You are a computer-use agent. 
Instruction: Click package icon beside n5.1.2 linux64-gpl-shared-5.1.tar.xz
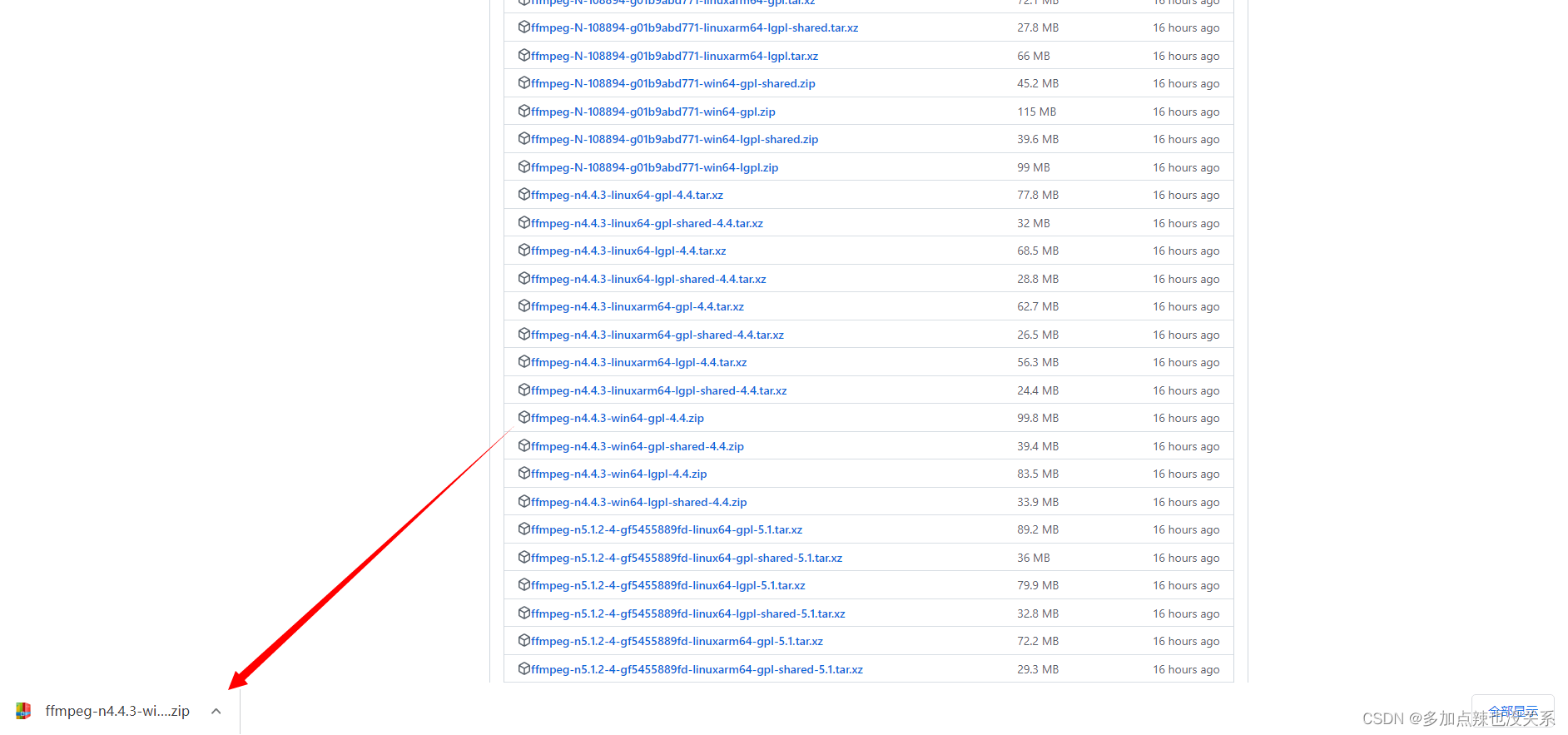524,557
